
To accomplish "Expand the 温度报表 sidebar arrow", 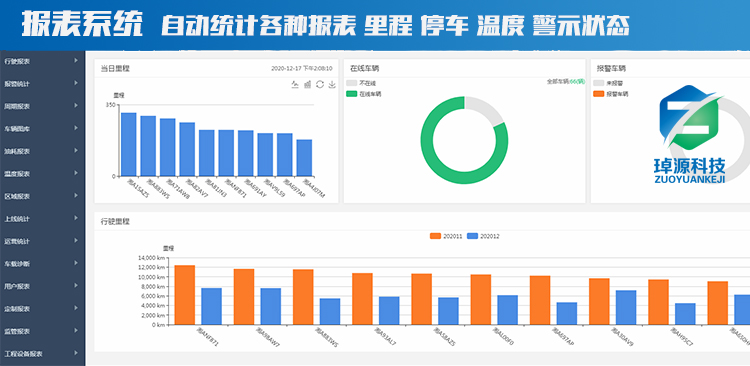I will click(x=76, y=173).
